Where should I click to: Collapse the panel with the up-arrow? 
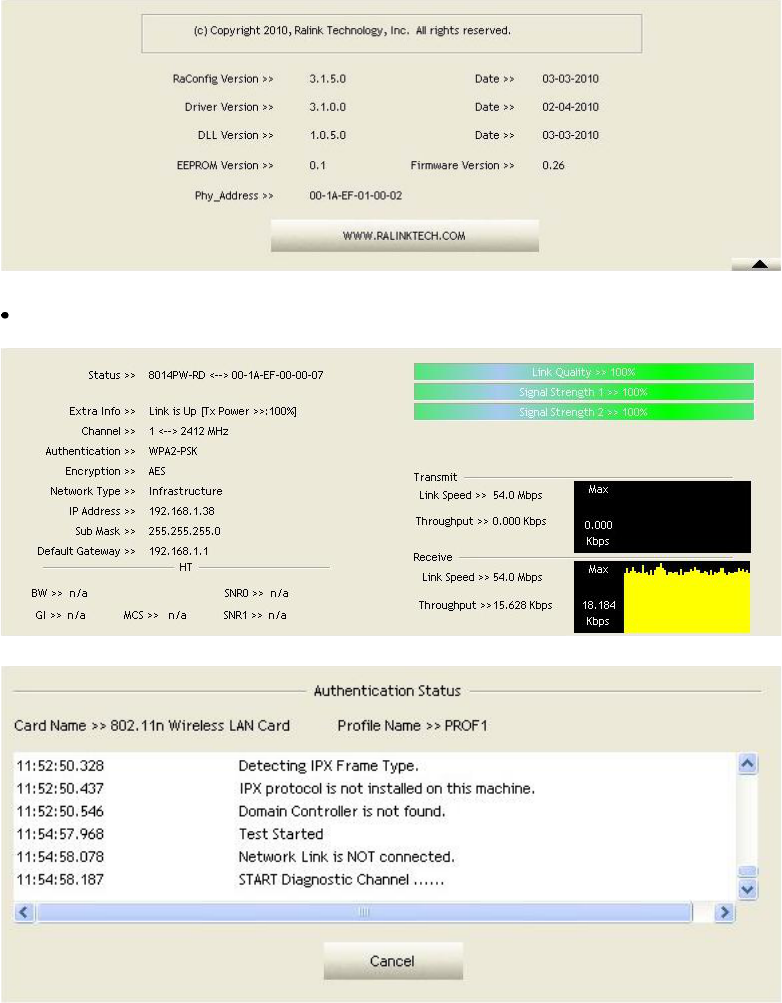point(758,264)
